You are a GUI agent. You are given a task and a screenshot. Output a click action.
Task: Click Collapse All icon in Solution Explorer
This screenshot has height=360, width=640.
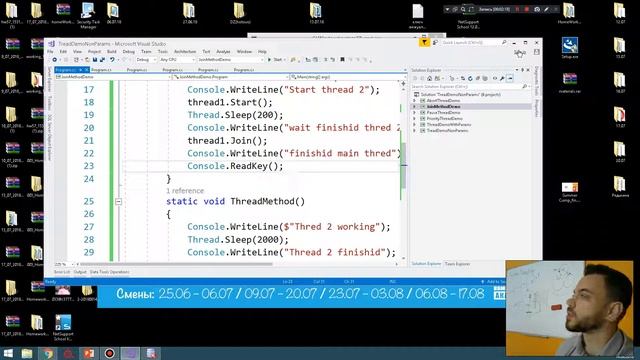click(x=478, y=78)
